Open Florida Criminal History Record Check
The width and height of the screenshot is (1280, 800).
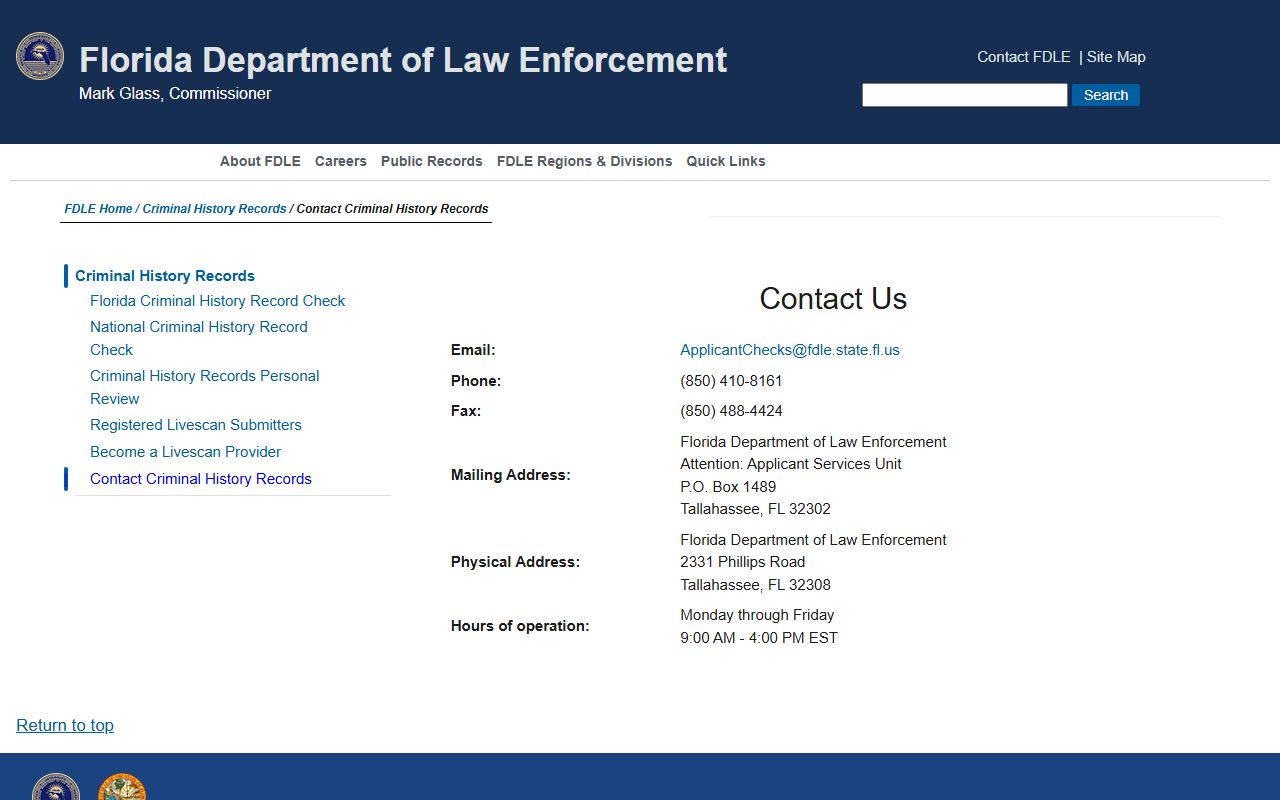click(218, 301)
